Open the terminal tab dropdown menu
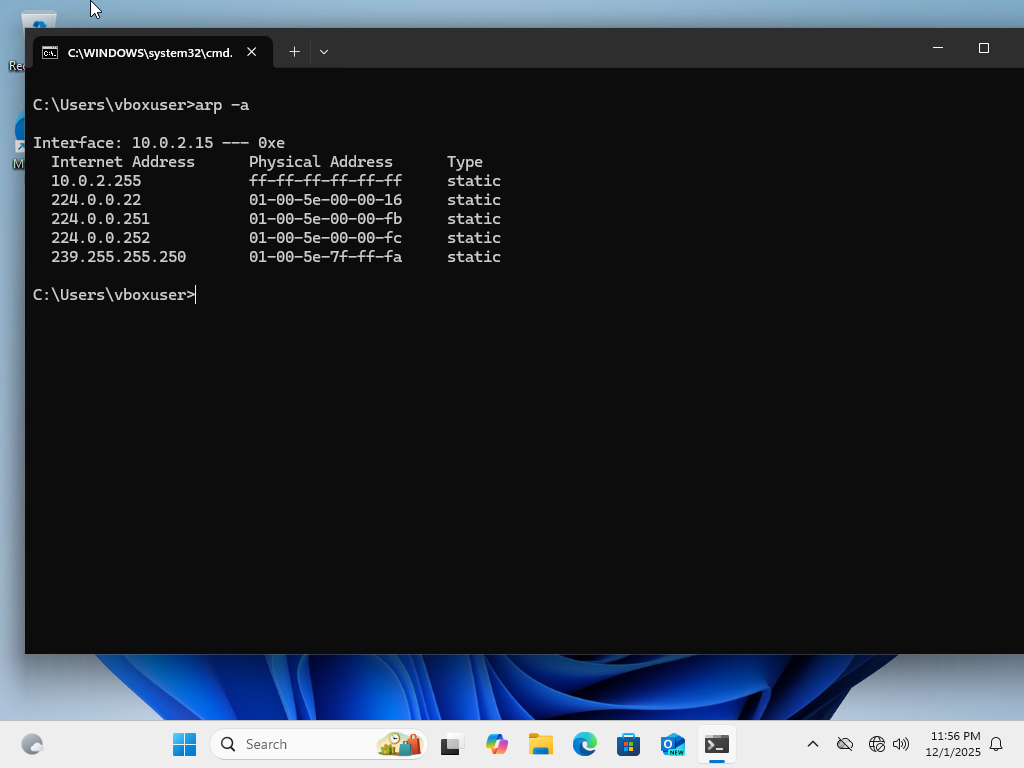 pyautogui.click(x=323, y=51)
